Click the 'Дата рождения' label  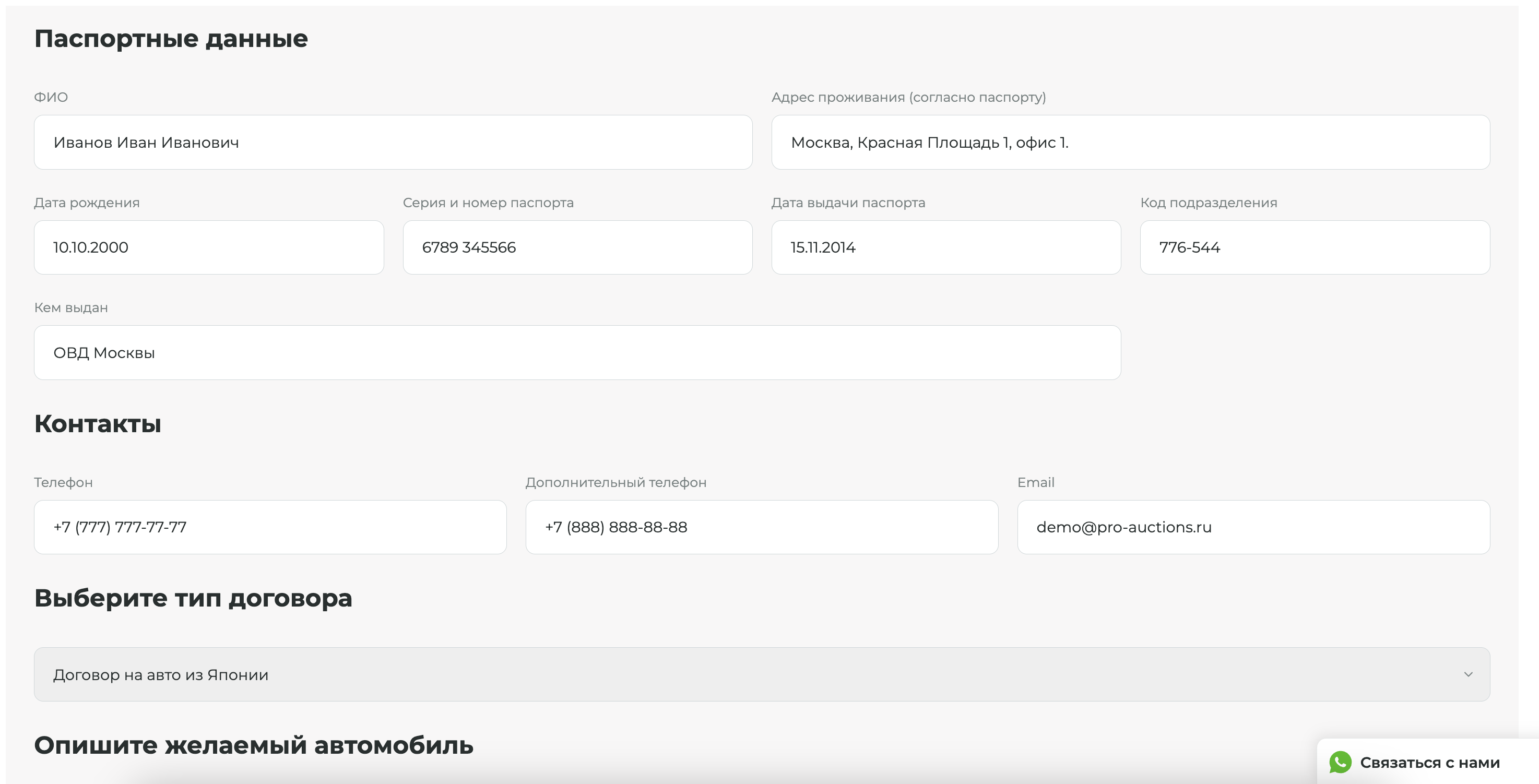87,203
